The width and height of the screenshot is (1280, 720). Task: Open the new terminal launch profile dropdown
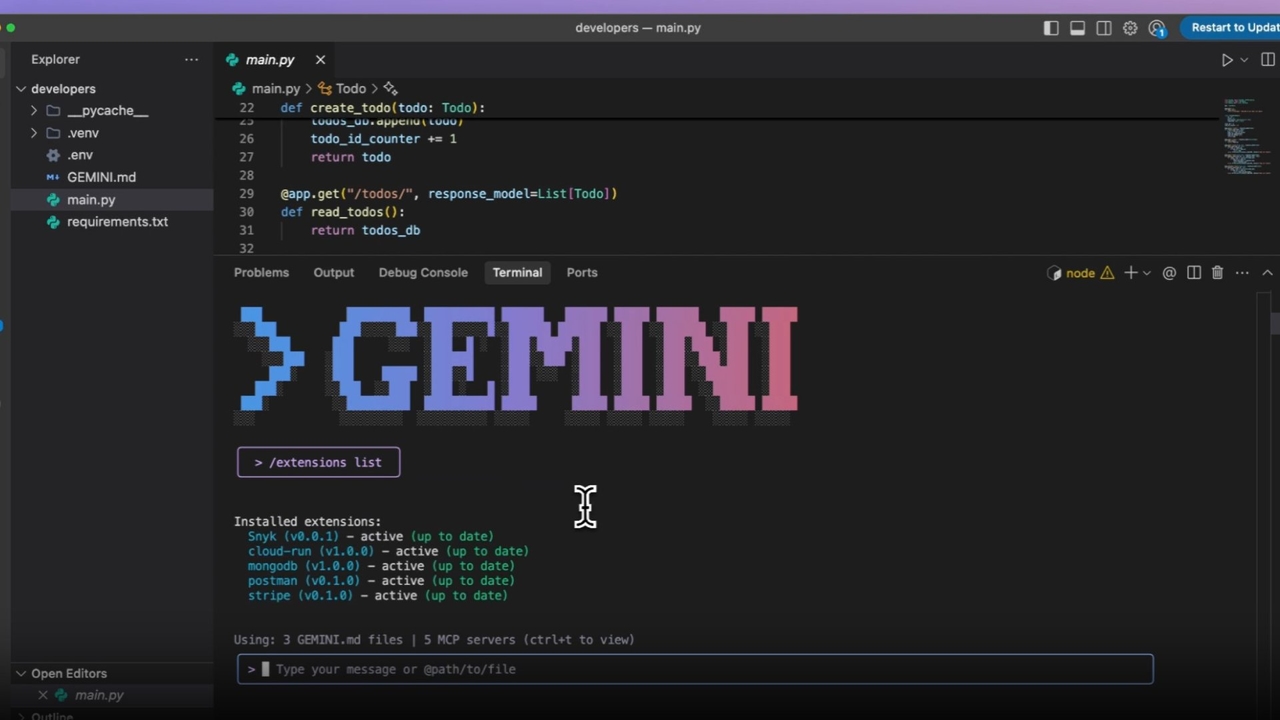tap(1146, 273)
